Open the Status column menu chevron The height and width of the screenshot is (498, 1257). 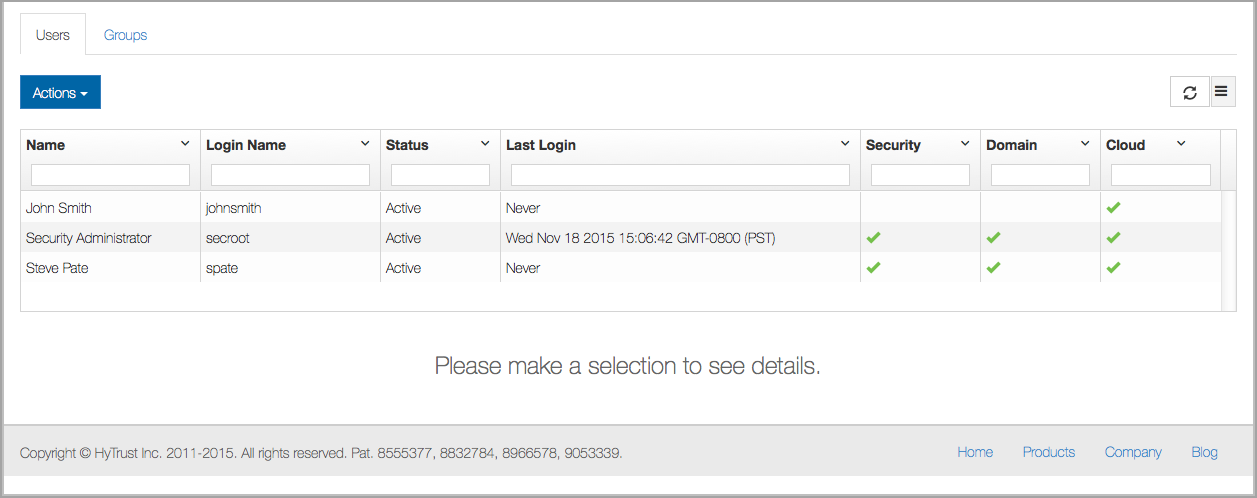tap(485, 144)
